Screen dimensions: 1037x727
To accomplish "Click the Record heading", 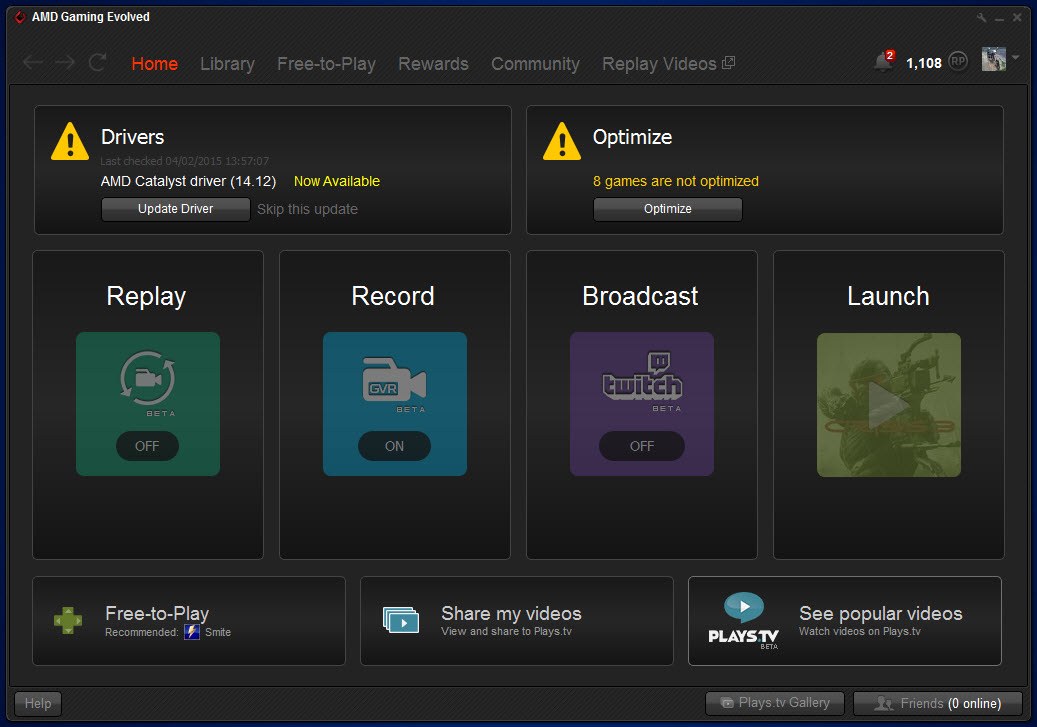I will 393,296.
